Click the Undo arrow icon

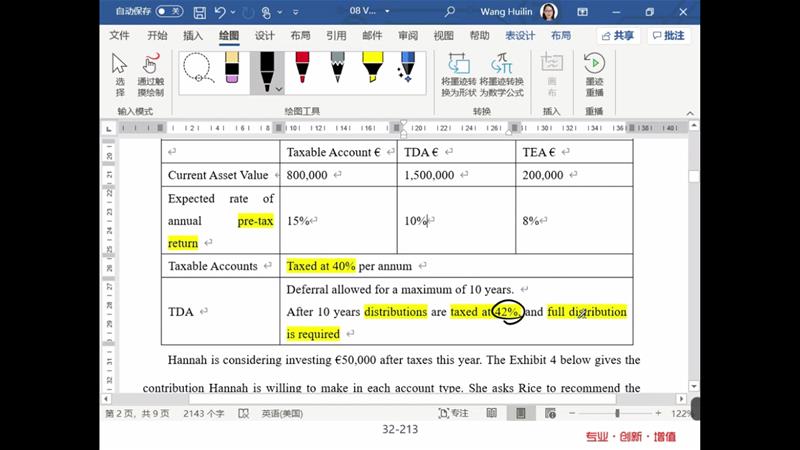pos(220,12)
